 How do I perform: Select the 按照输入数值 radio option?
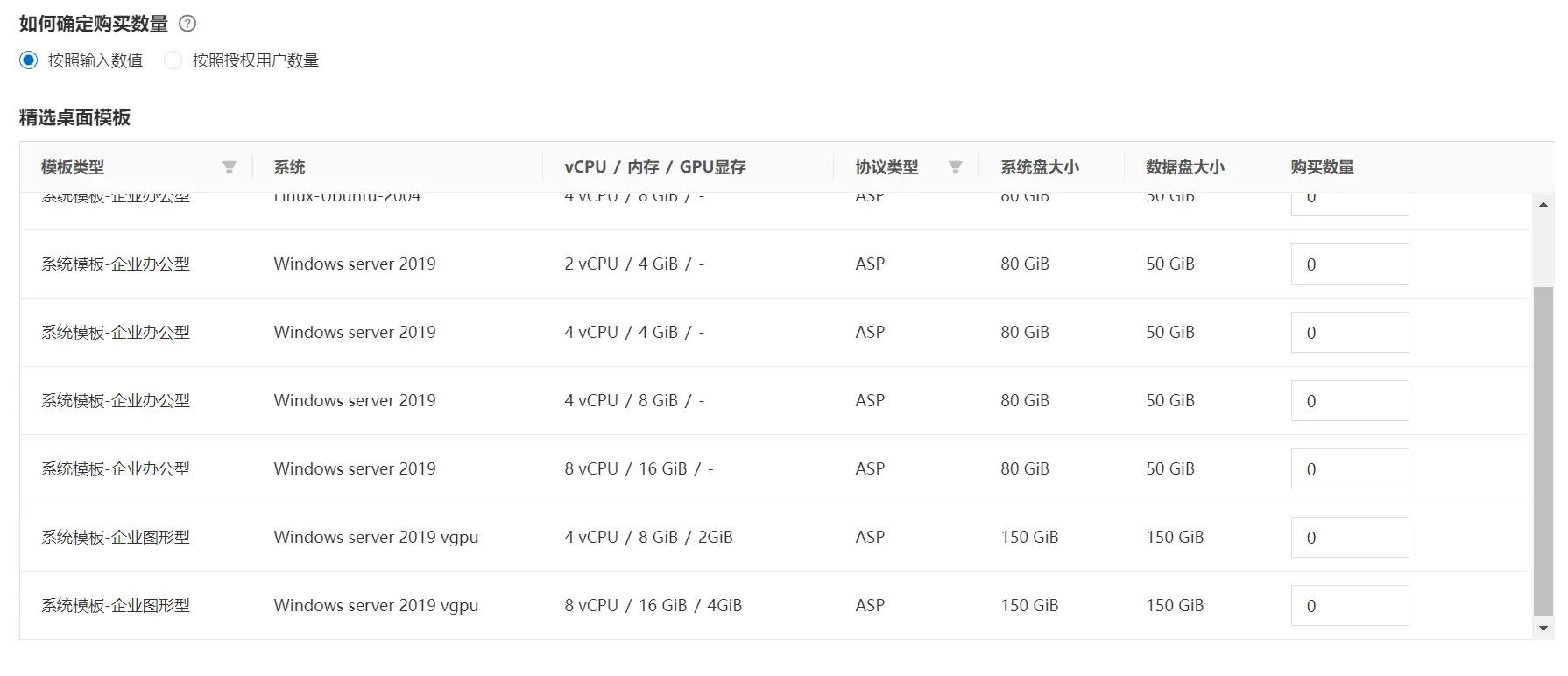click(29, 60)
